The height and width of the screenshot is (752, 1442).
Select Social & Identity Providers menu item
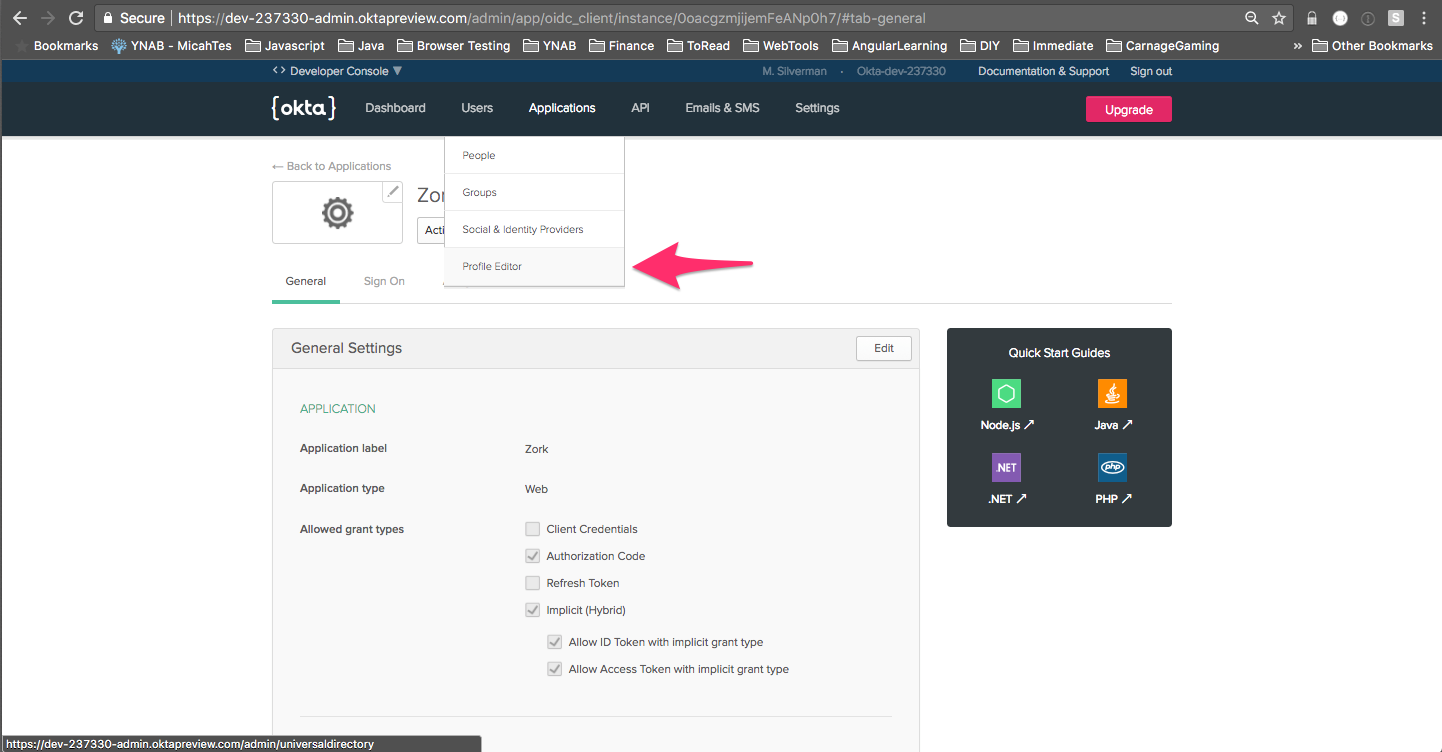(535, 229)
